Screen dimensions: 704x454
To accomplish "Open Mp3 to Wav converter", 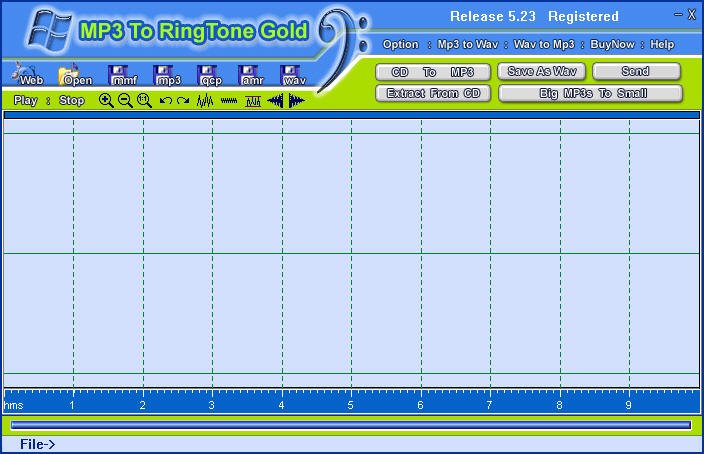I will [468, 44].
